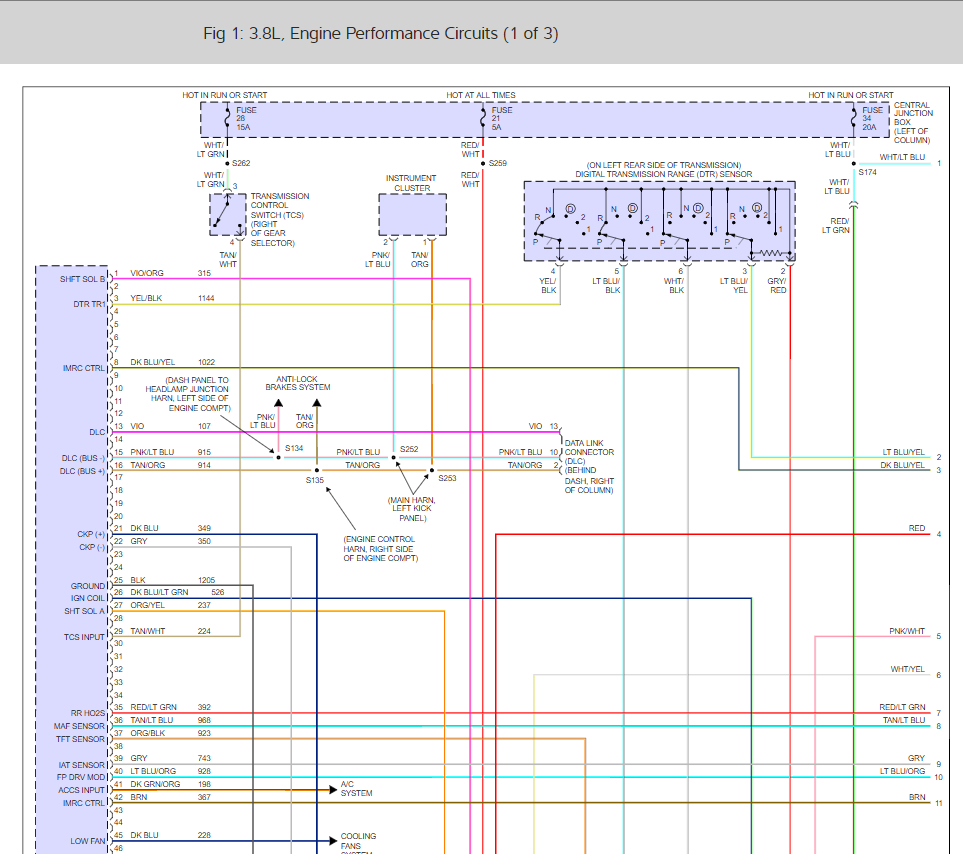Click the Cooling Fans destination label
Viewport: 963px width, 867px height.
[358, 841]
